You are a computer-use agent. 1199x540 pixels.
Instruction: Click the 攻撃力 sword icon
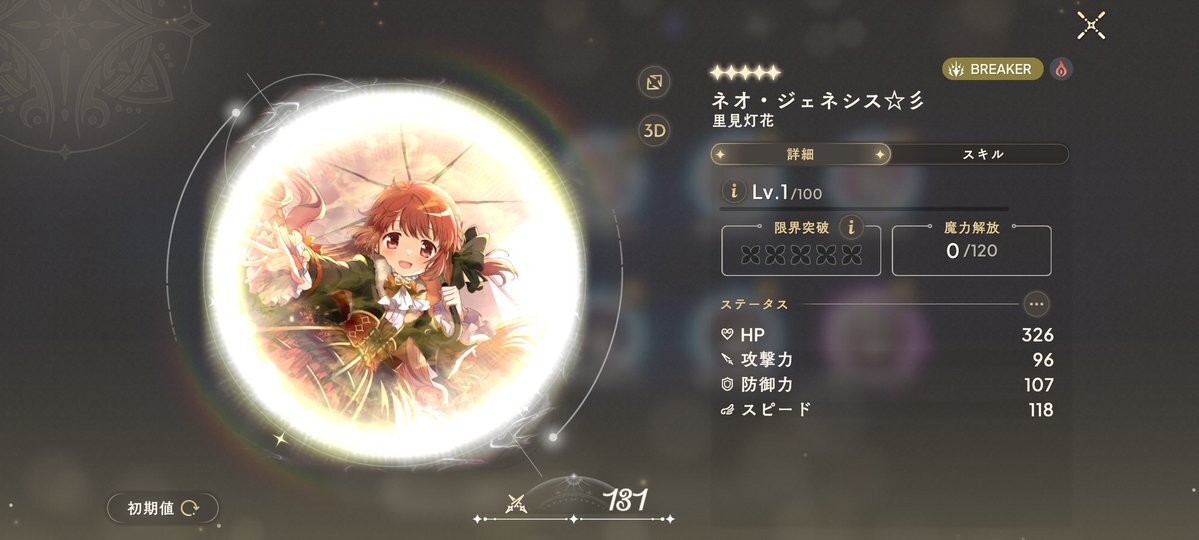pos(727,359)
